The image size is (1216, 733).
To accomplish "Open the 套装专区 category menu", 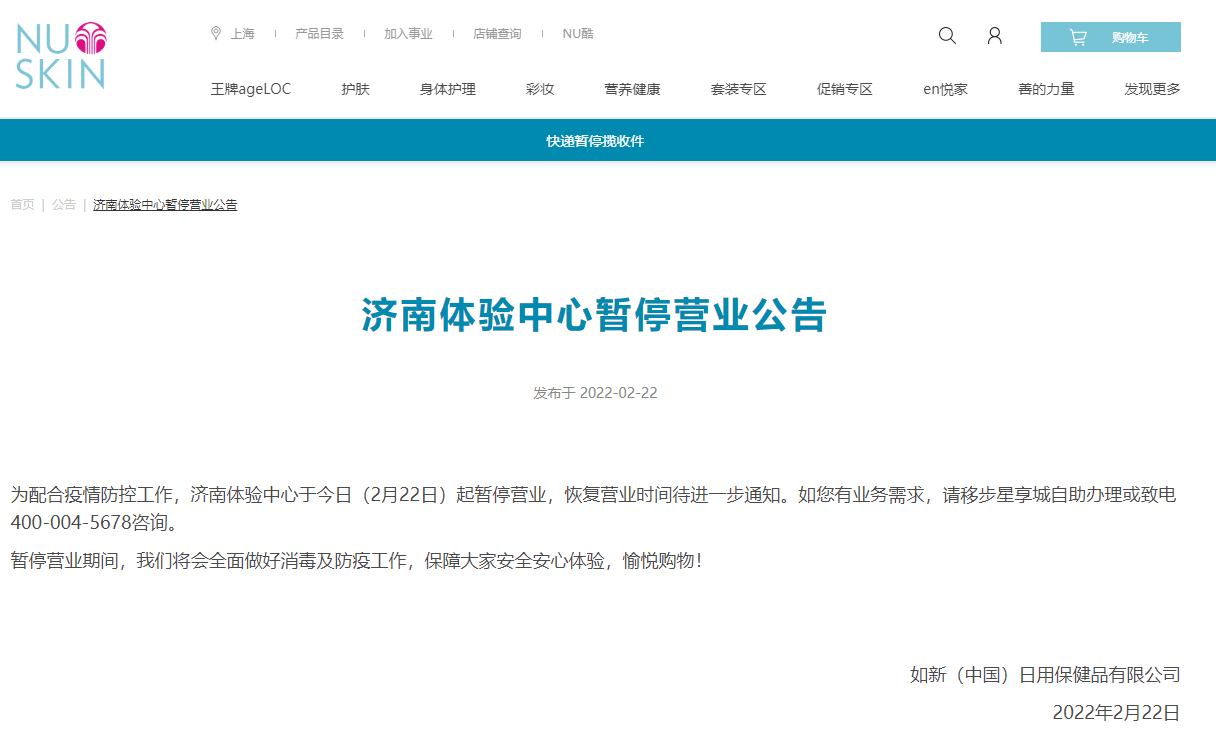I will 738,88.
